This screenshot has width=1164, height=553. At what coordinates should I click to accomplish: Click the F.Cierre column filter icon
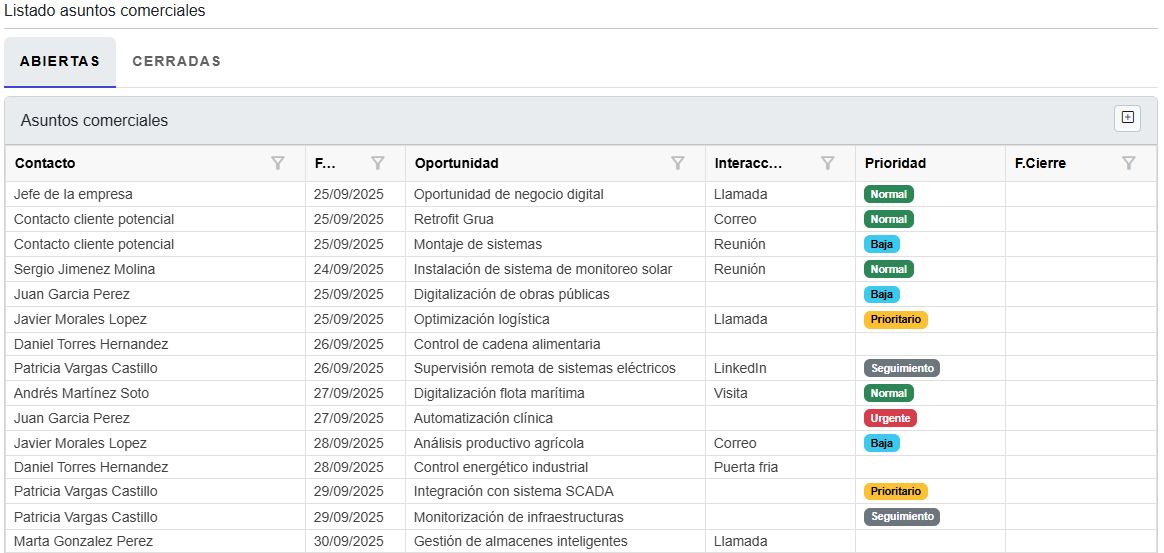coord(1129,163)
